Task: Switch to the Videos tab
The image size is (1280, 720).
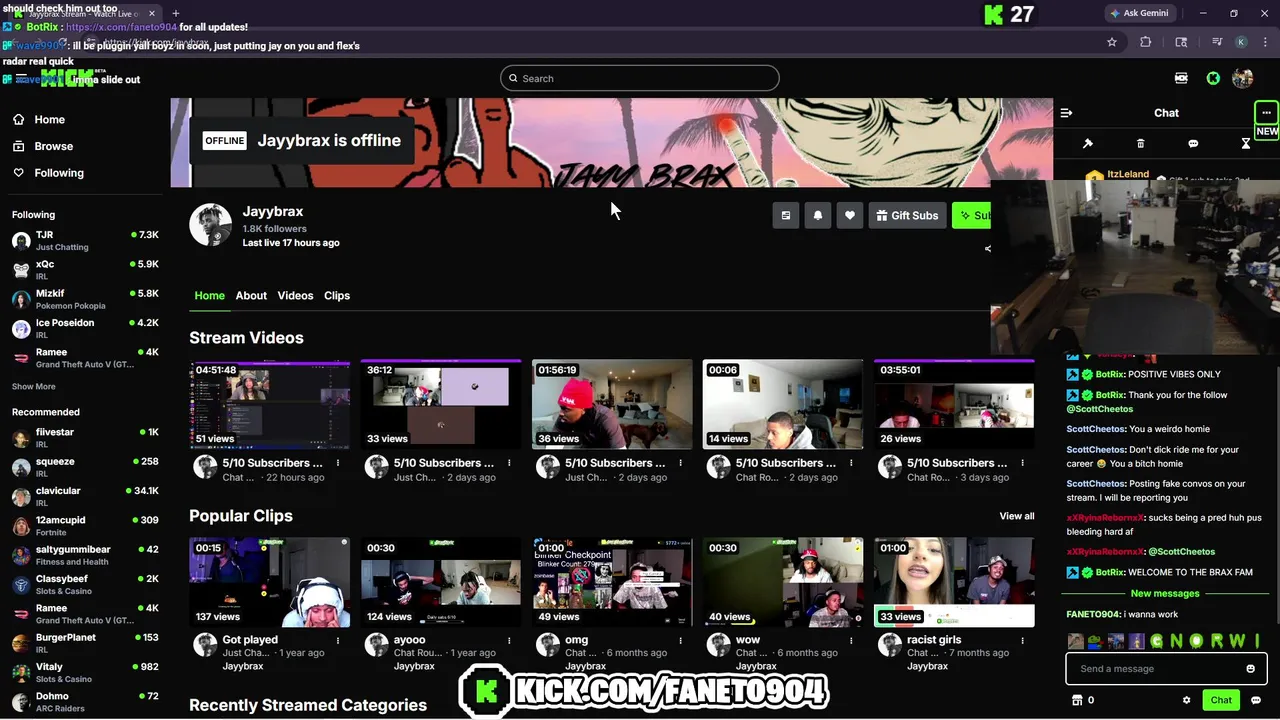Action: point(295,296)
